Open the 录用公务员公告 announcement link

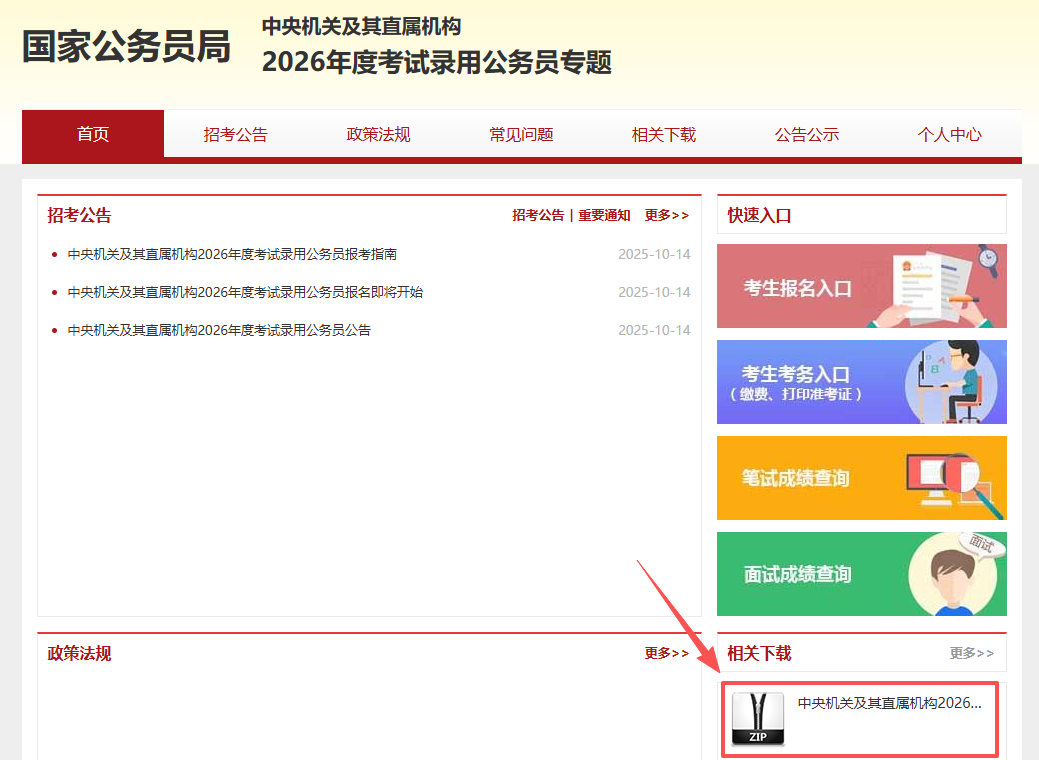point(219,330)
